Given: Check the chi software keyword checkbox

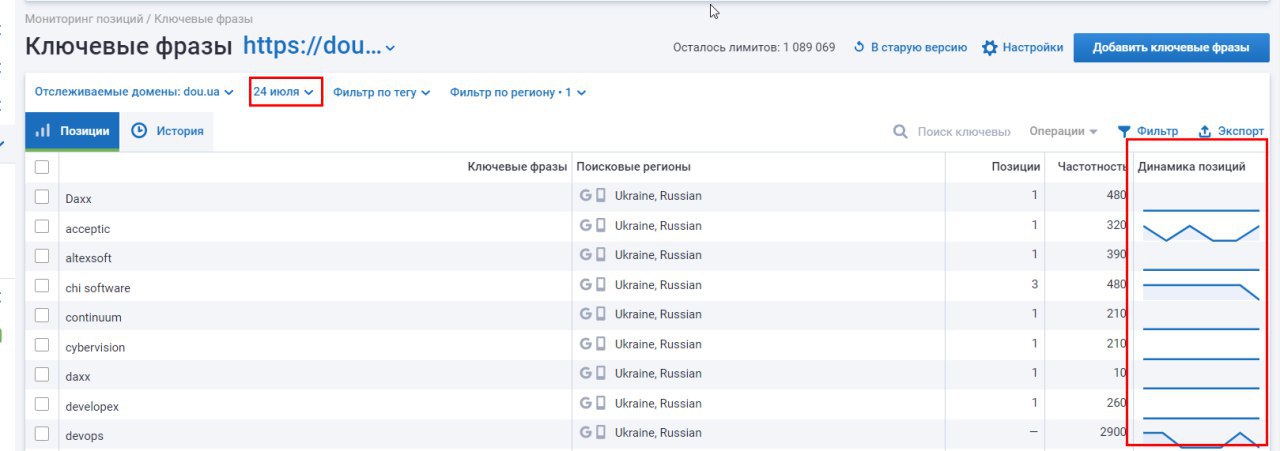Looking at the screenshot, I should click(x=42, y=285).
